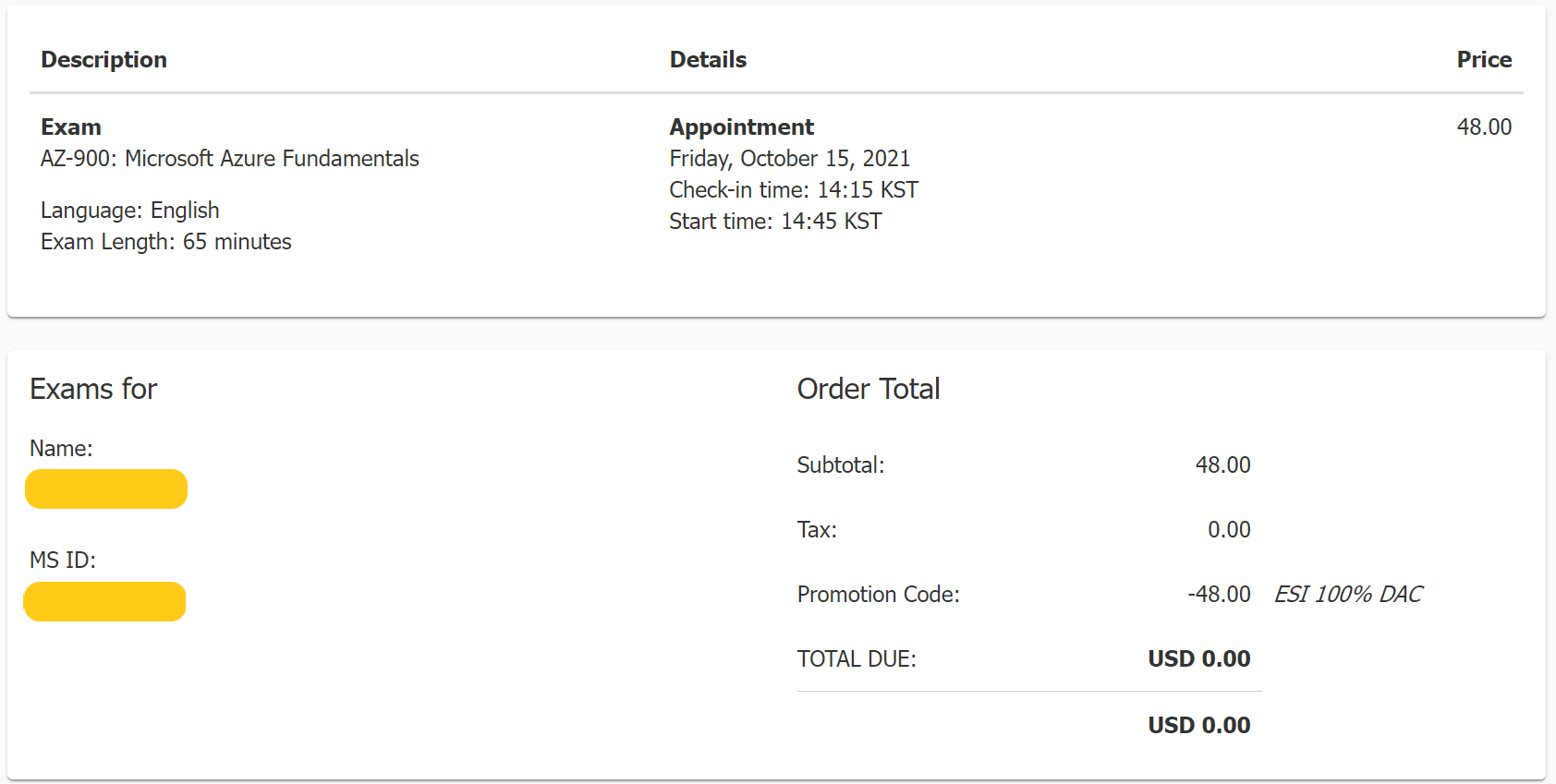The height and width of the screenshot is (784, 1556).
Task: Click the exam price 48.00 in the table
Action: pyautogui.click(x=1484, y=127)
